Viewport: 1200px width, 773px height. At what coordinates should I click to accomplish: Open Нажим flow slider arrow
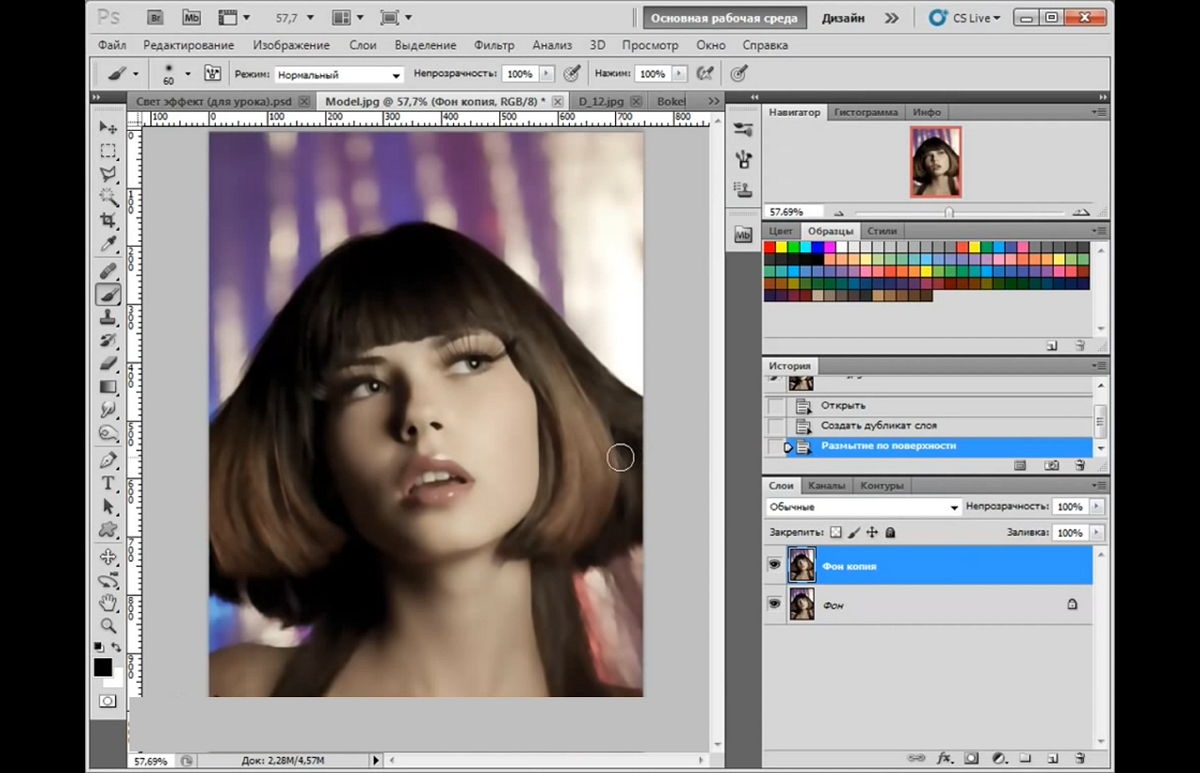coord(679,74)
